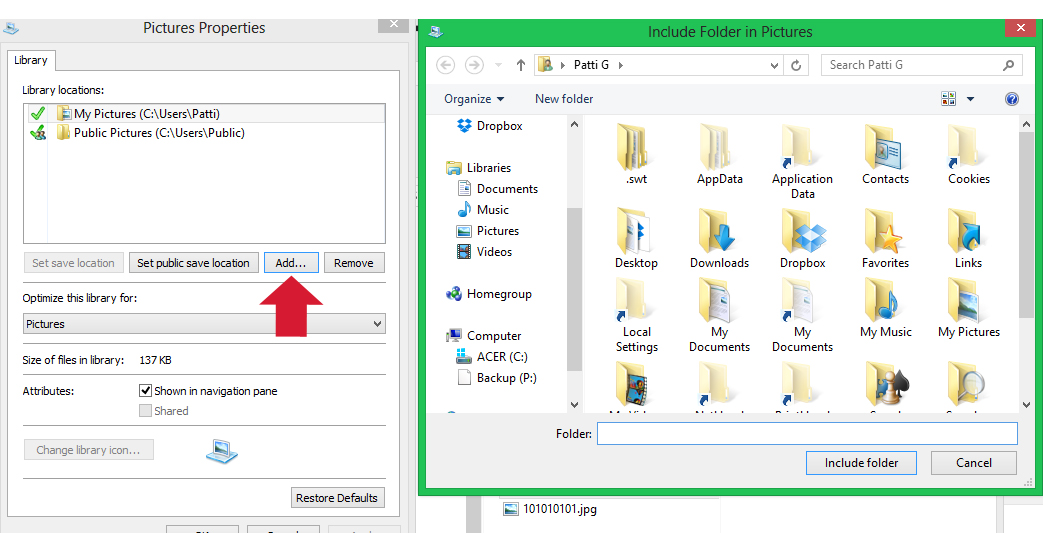This screenshot has width=1043, height=533.
Task: Open the change view options dropdown arrow
Action: tap(970, 99)
